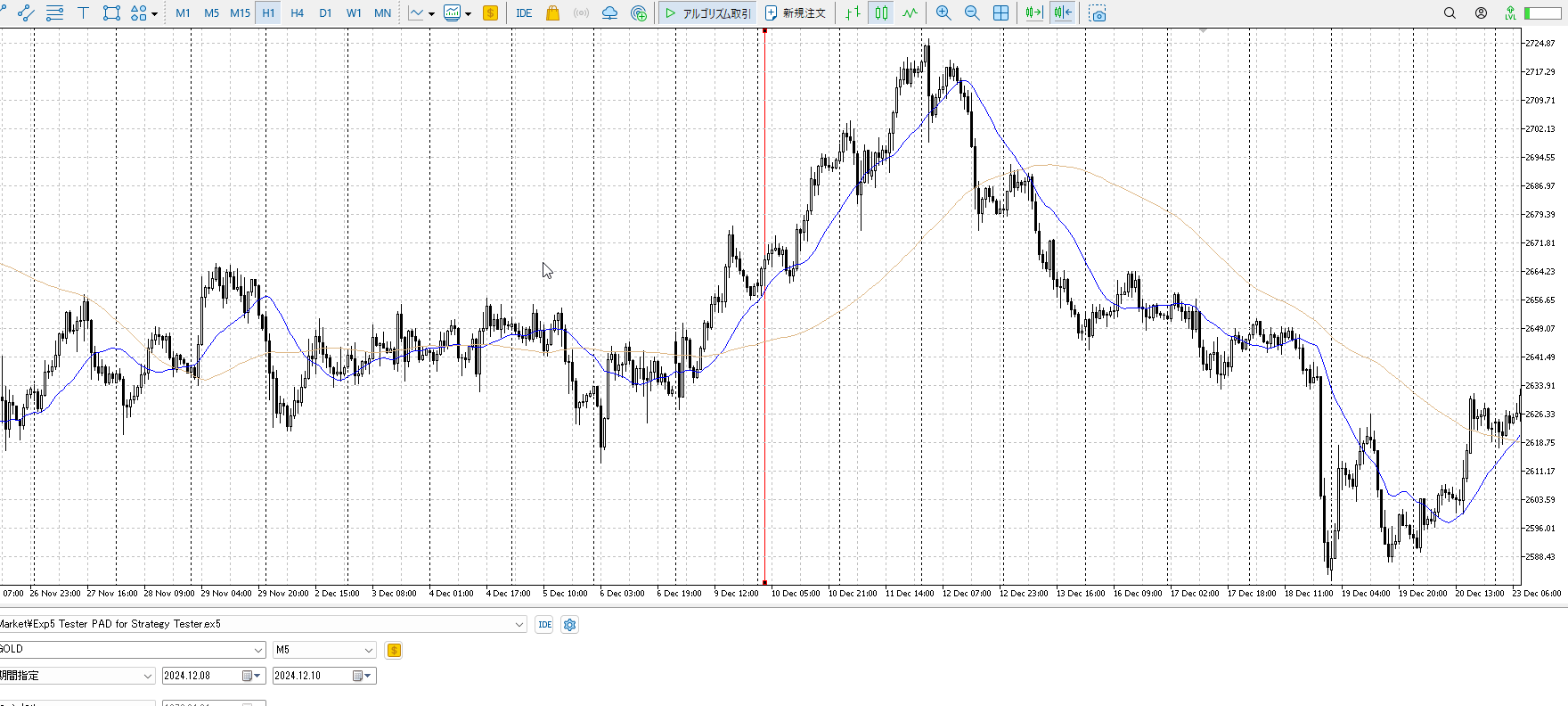The image size is (1568, 706).
Task: Switch chart timeframe to D1
Action: click(325, 13)
